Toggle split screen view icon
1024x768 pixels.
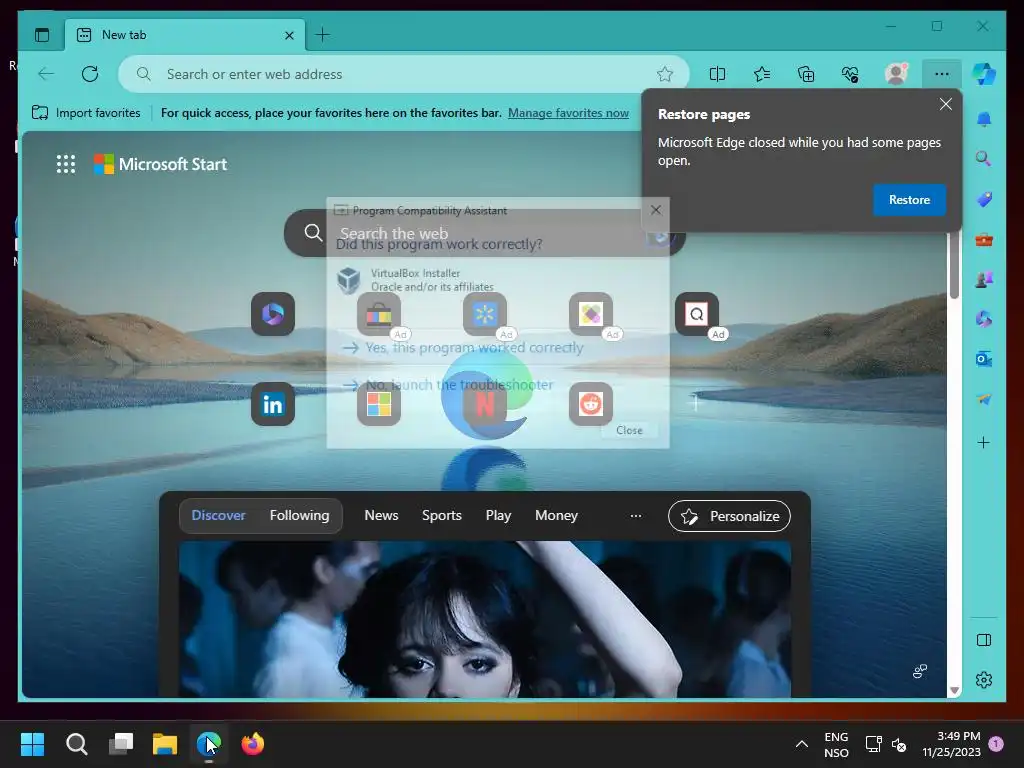[x=717, y=74]
